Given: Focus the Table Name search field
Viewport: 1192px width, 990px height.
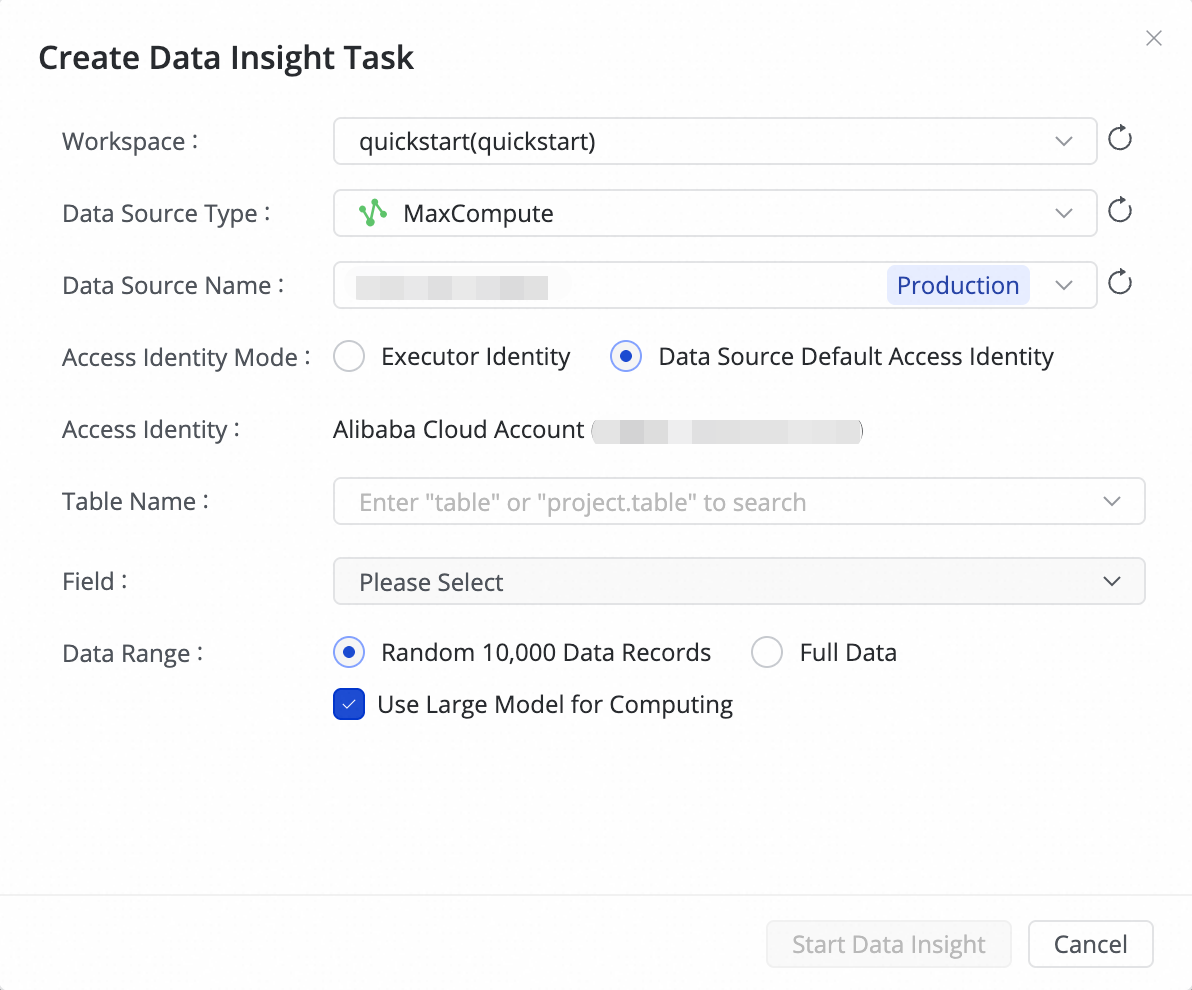Looking at the screenshot, I should tap(700, 502).
